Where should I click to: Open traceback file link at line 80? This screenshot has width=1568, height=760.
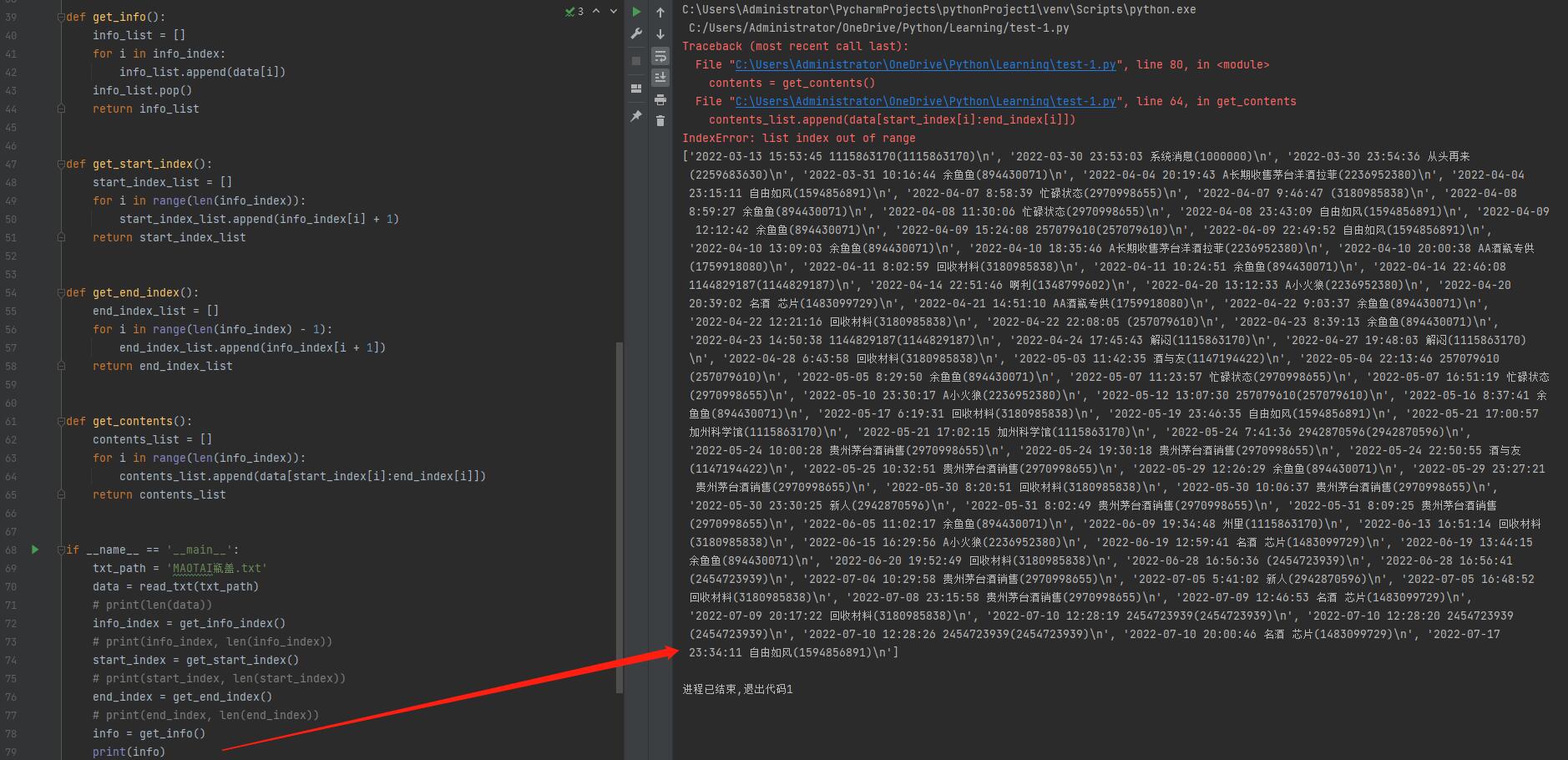(x=925, y=65)
